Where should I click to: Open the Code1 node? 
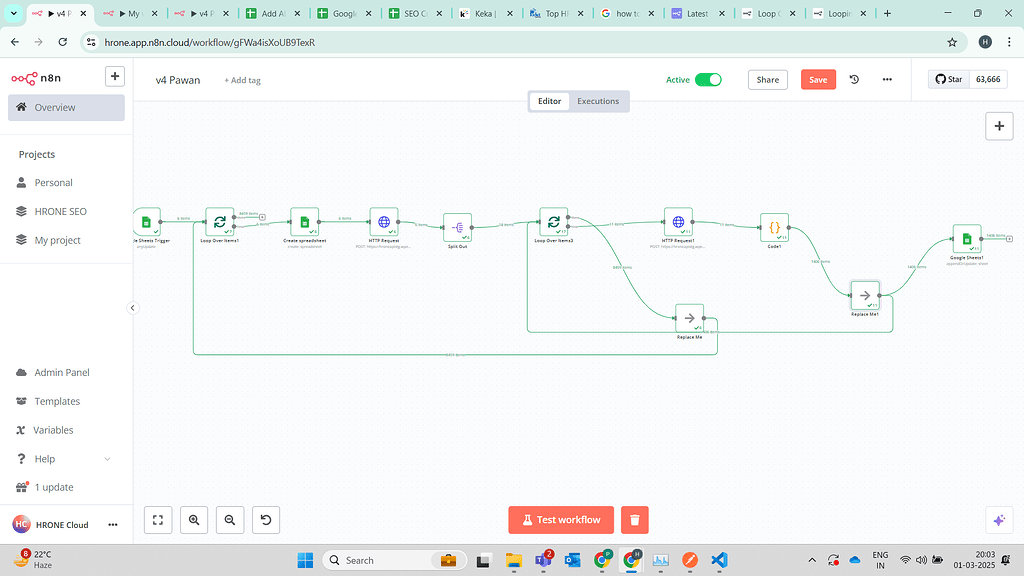pos(775,227)
